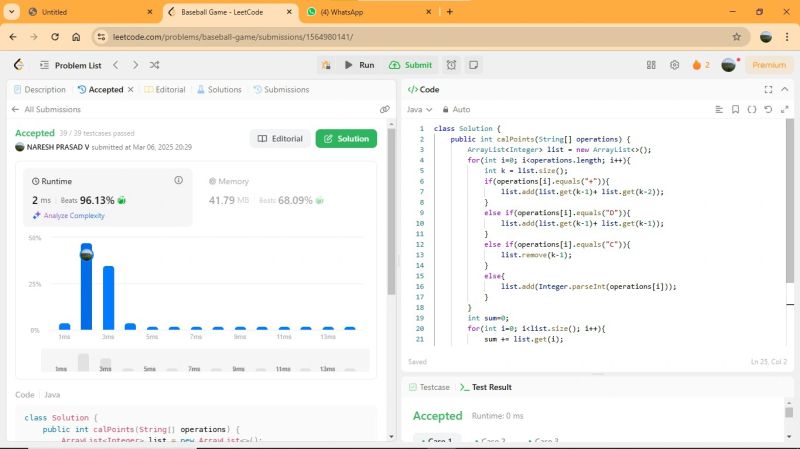Click the bookmark icon in editor

point(735,109)
